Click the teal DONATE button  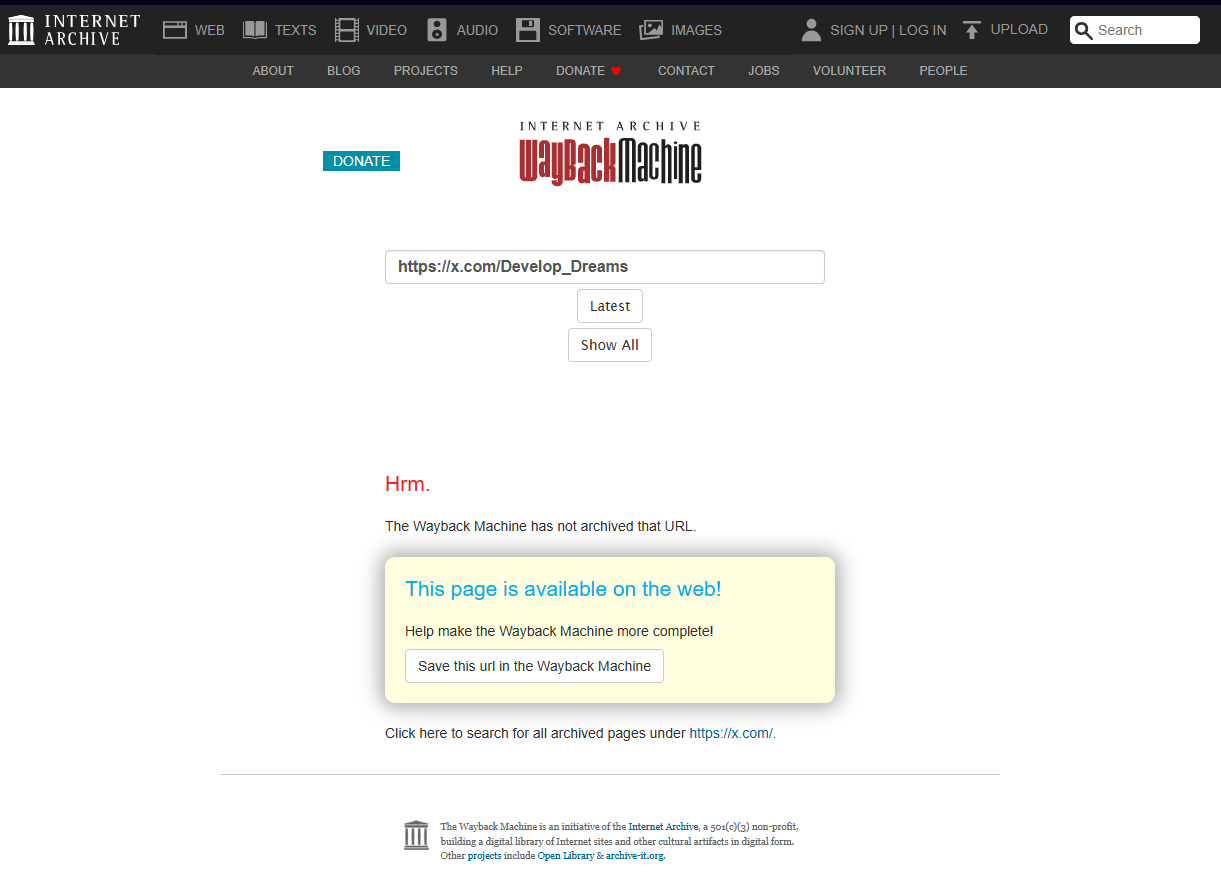click(361, 161)
